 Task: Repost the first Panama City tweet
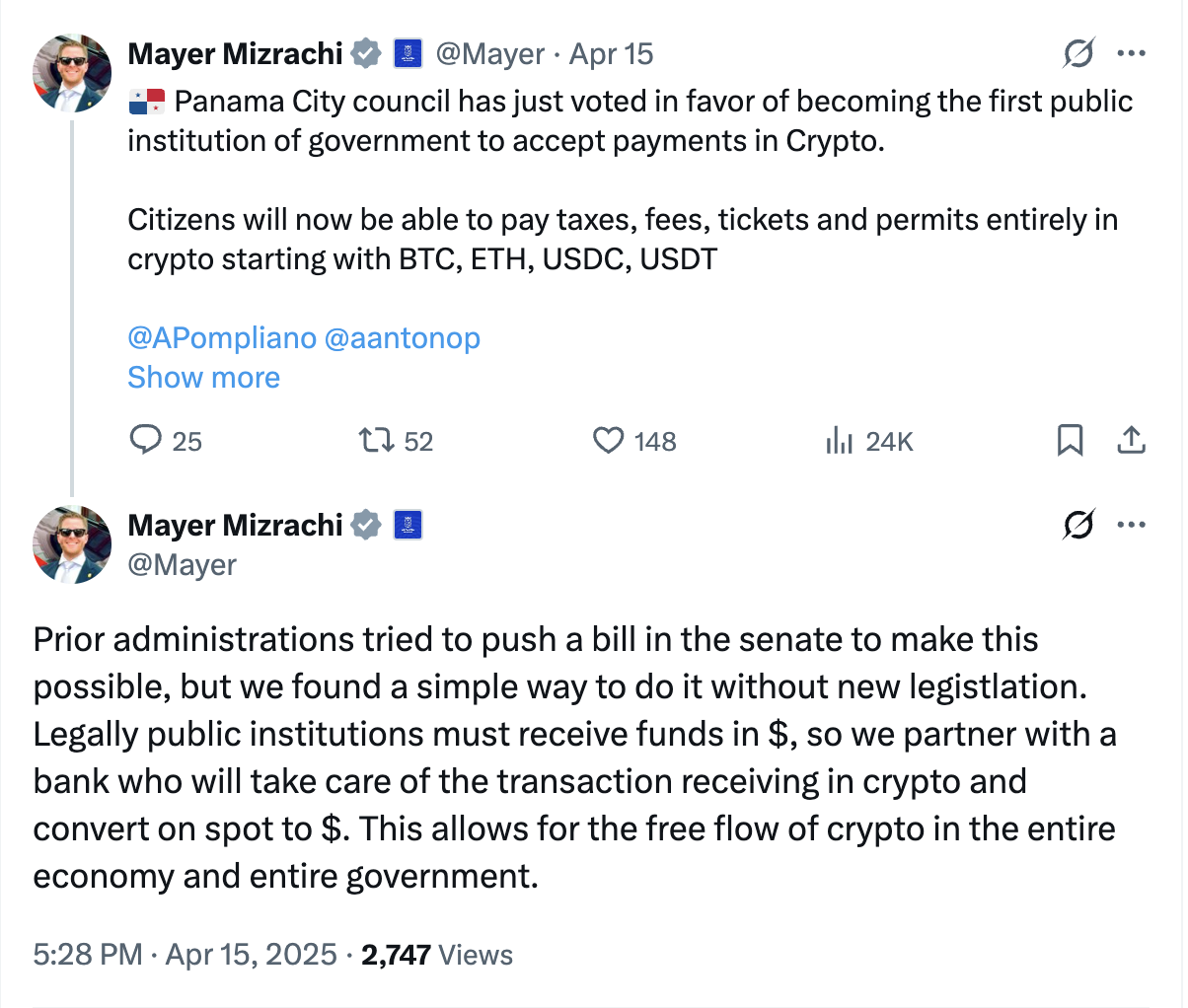pyautogui.click(x=376, y=440)
